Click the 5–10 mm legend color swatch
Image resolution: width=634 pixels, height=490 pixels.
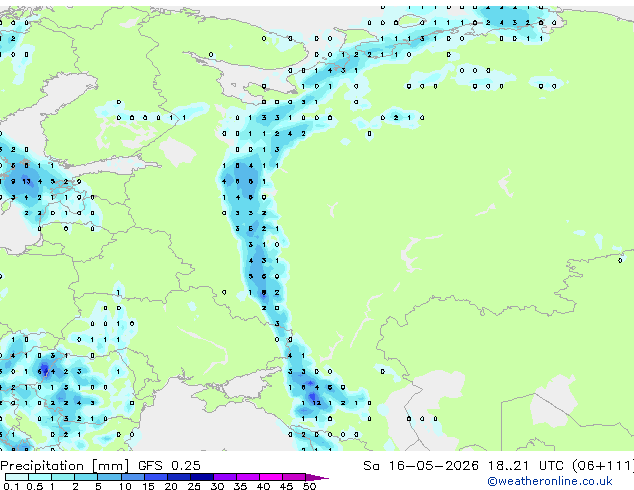[x=109, y=477]
